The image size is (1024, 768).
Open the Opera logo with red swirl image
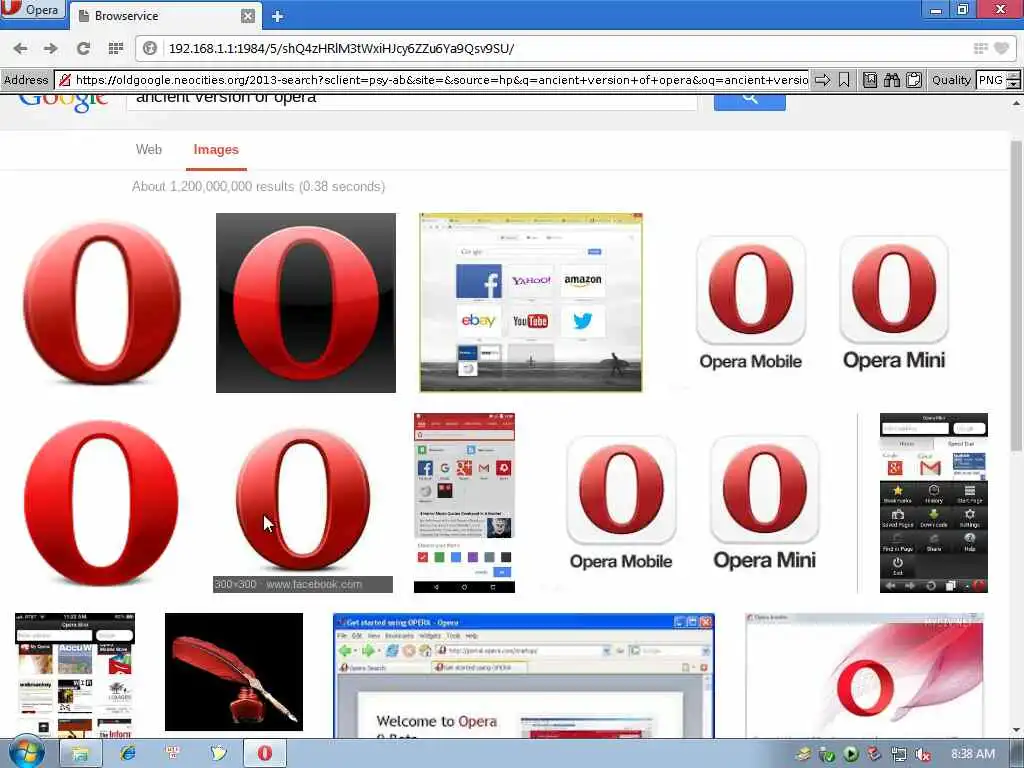point(865,675)
